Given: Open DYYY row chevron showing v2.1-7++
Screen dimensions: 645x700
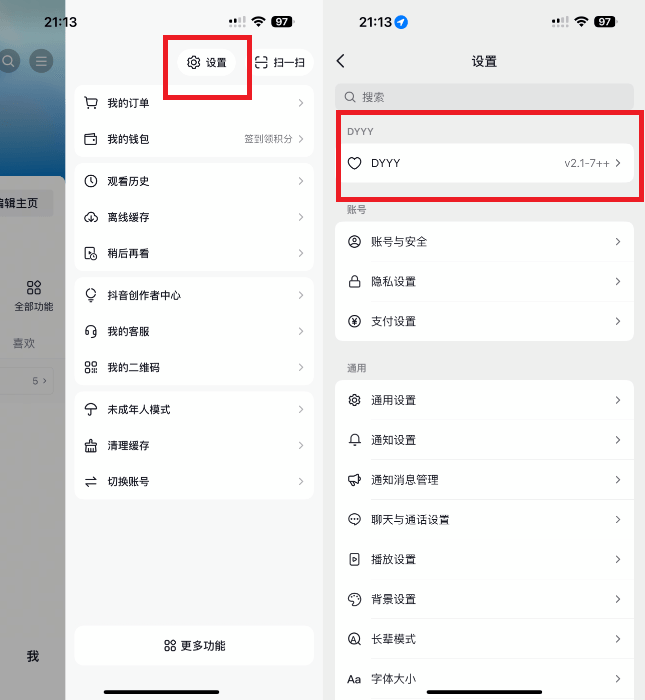Looking at the screenshot, I should click(618, 163).
